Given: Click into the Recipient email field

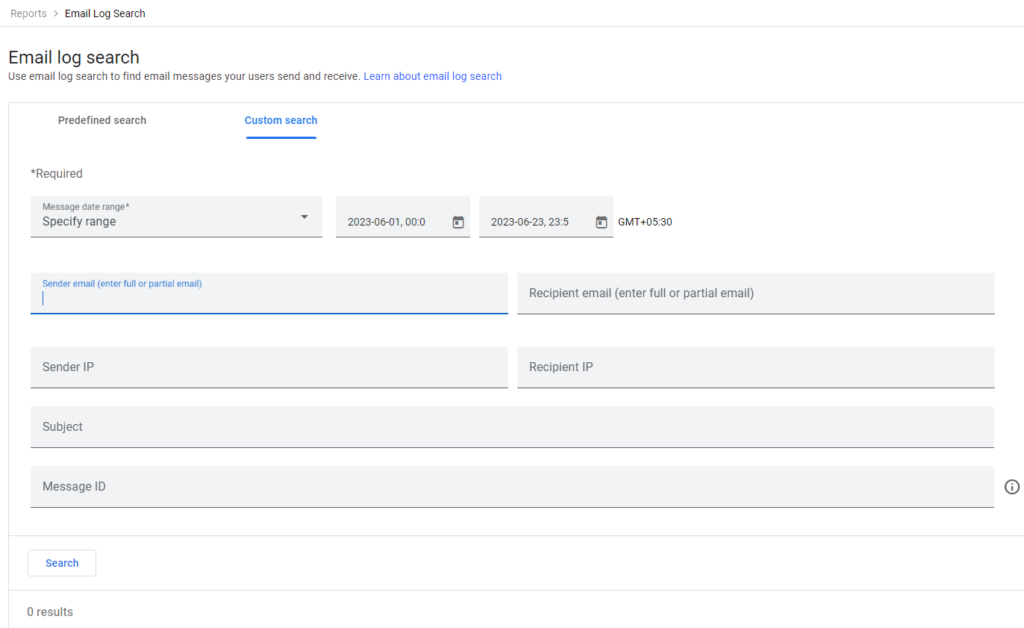Looking at the screenshot, I should click(x=755, y=293).
